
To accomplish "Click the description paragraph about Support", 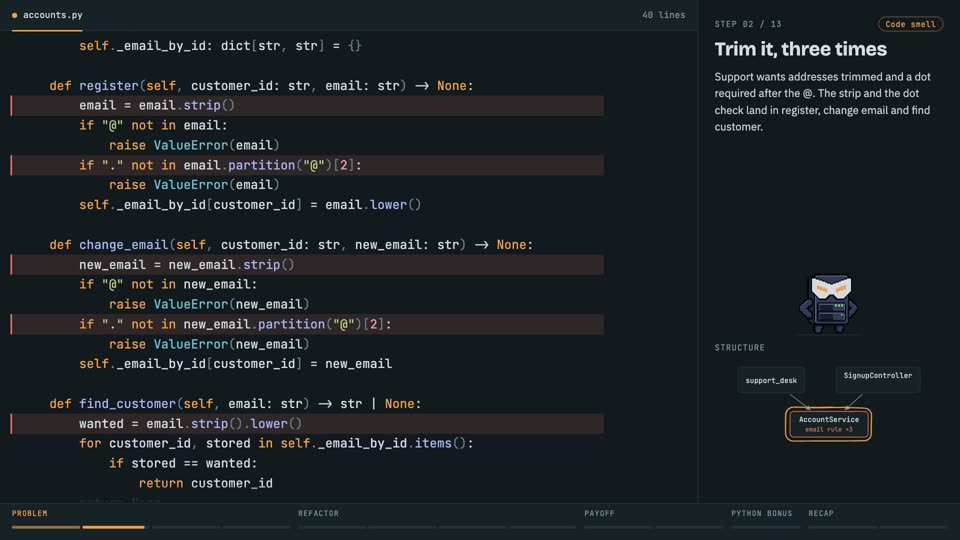I will (x=822, y=102).
